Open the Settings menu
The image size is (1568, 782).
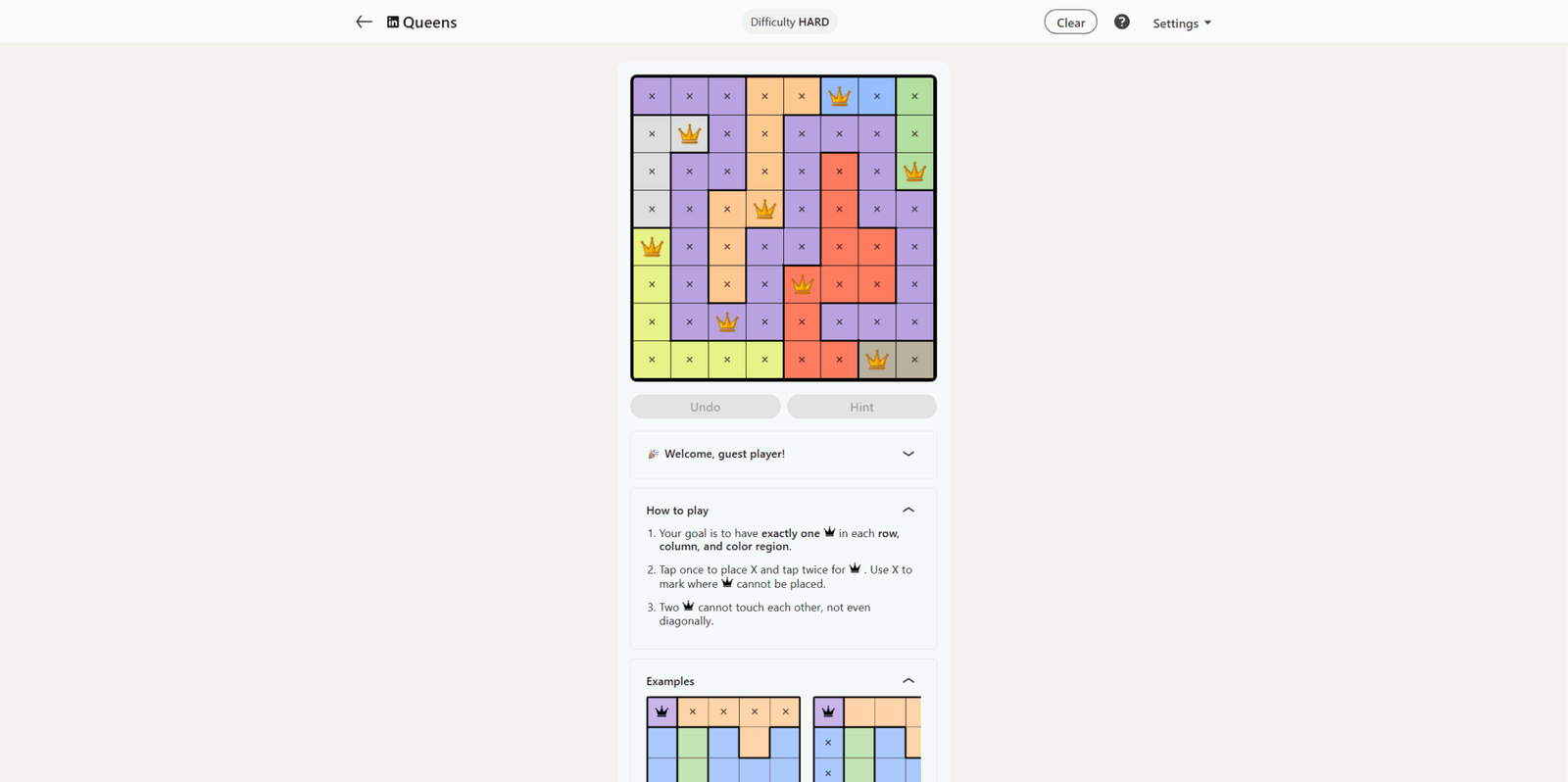click(1182, 23)
